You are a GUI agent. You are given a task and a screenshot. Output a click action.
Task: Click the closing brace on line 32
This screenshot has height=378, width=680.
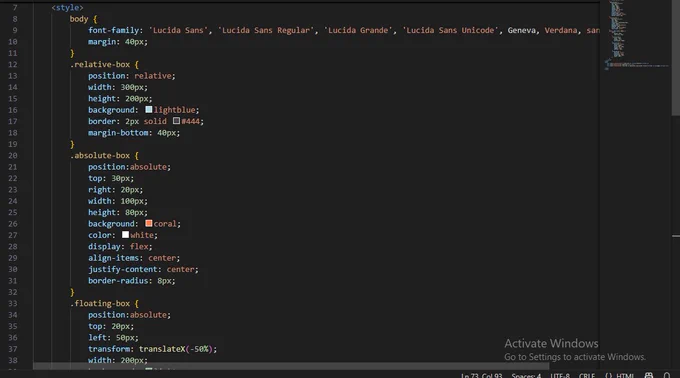pyautogui.click(x=72, y=292)
